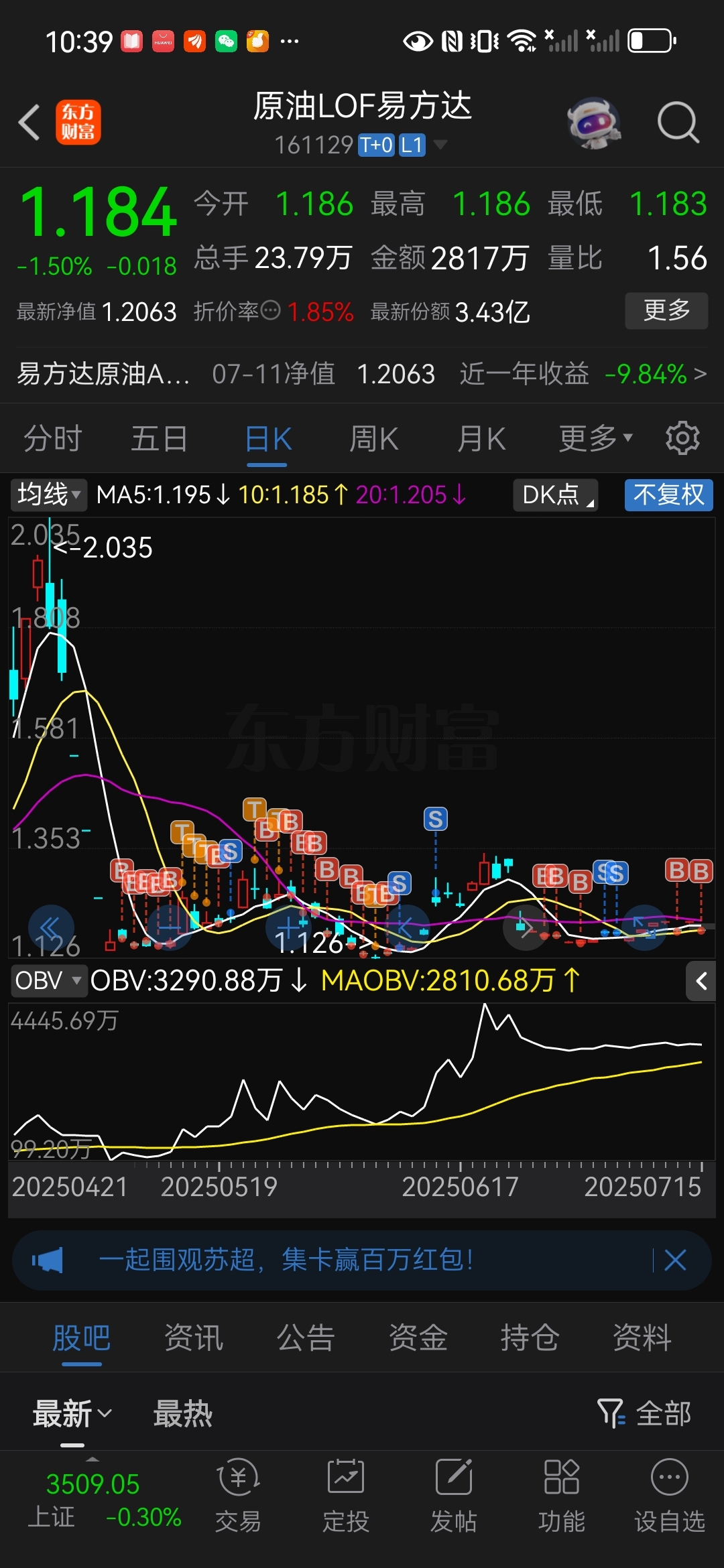Collapse the OBV panel side arrow

coord(701,981)
